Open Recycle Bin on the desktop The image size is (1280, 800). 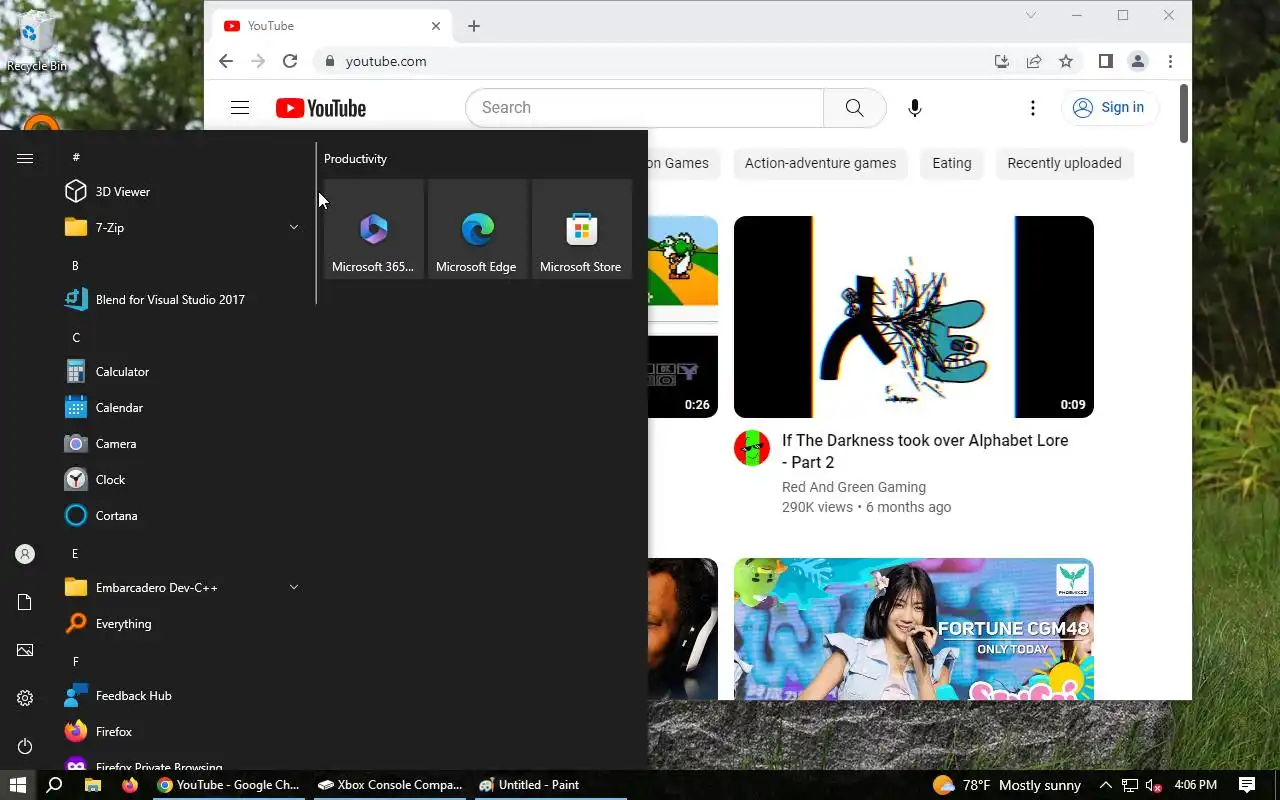pos(37,42)
